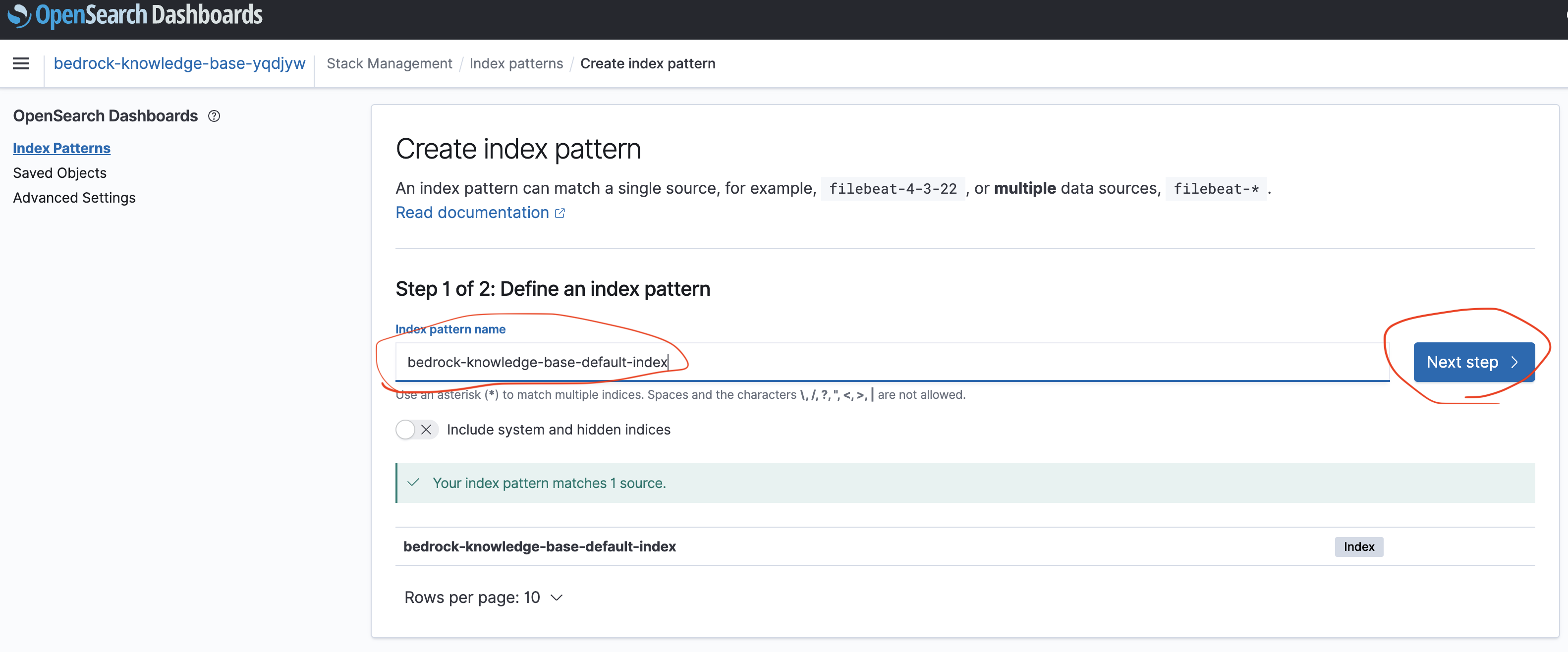Select Index Patterns in sidebar
The height and width of the screenshot is (652, 1568).
(61, 148)
